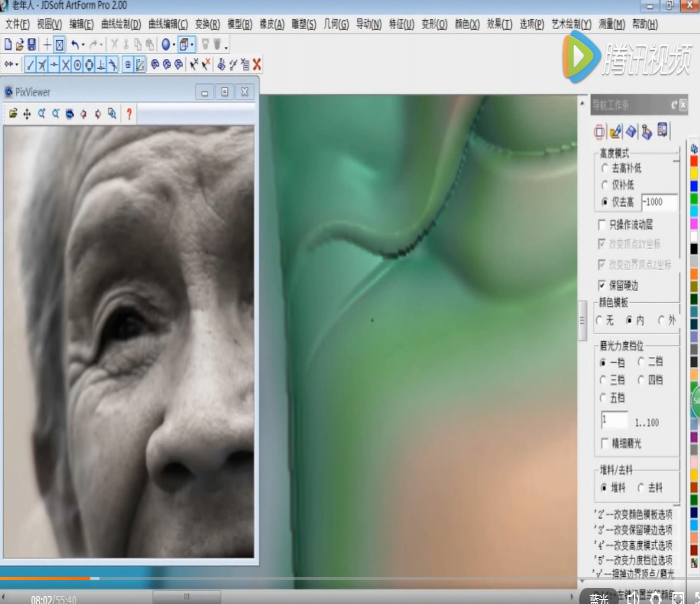The width and height of the screenshot is (700, 604).
Task: Select 去料 radio button
Action: 641,487
